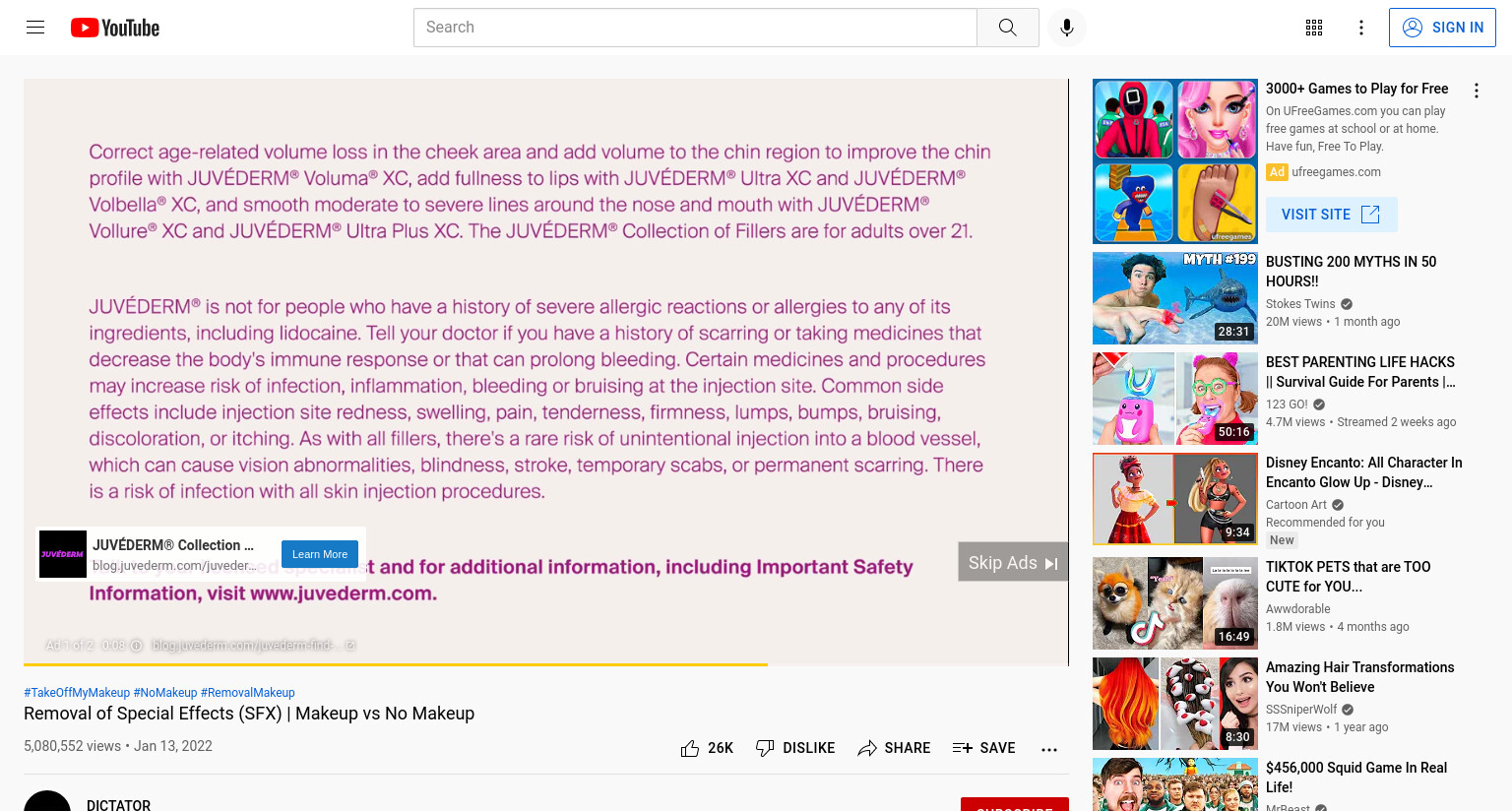Click VISIT SITE on the games ad
1512x811 pixels.
[x=1331, y=215]
